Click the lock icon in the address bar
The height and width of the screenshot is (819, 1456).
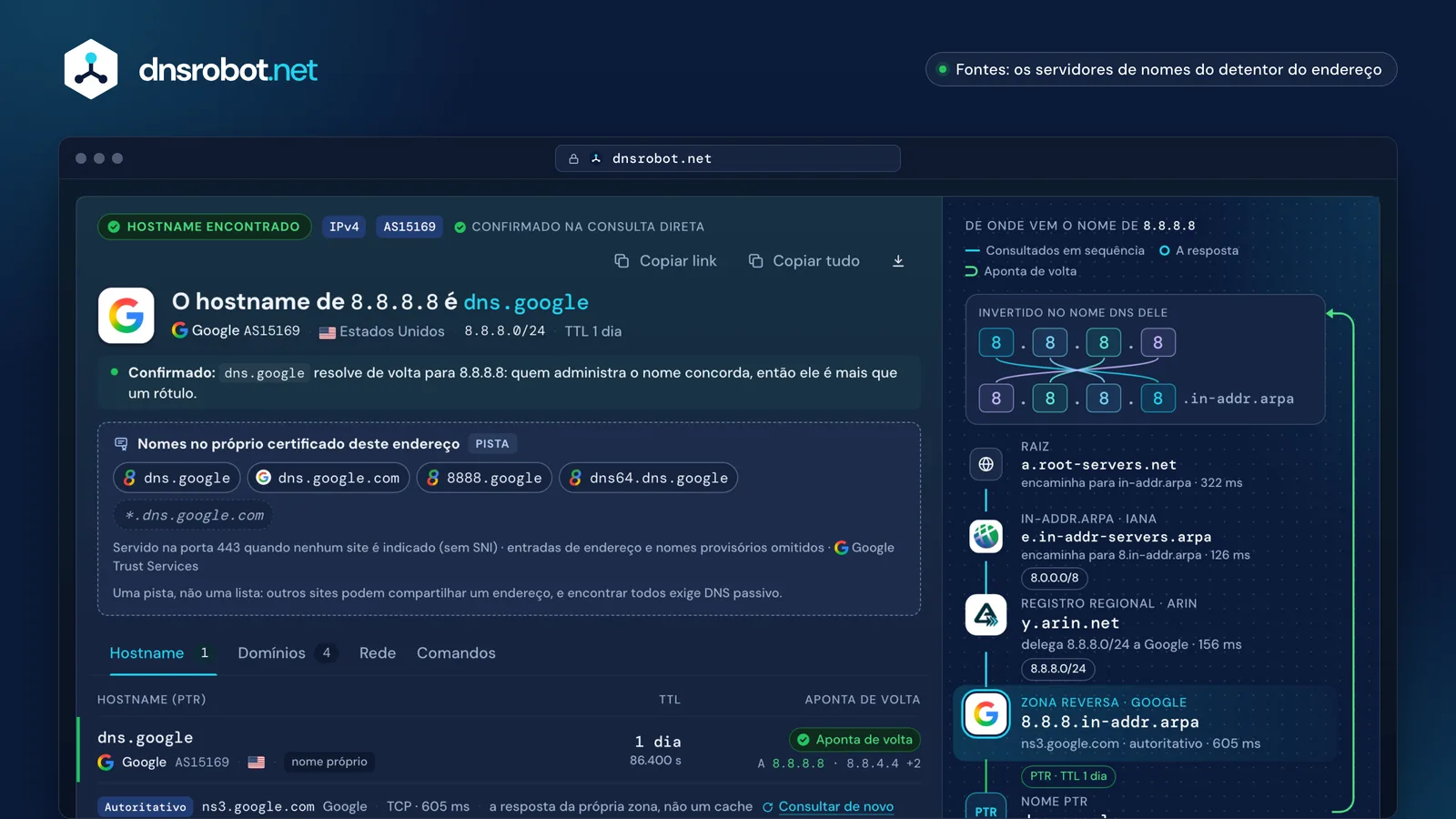pos(573,158)
